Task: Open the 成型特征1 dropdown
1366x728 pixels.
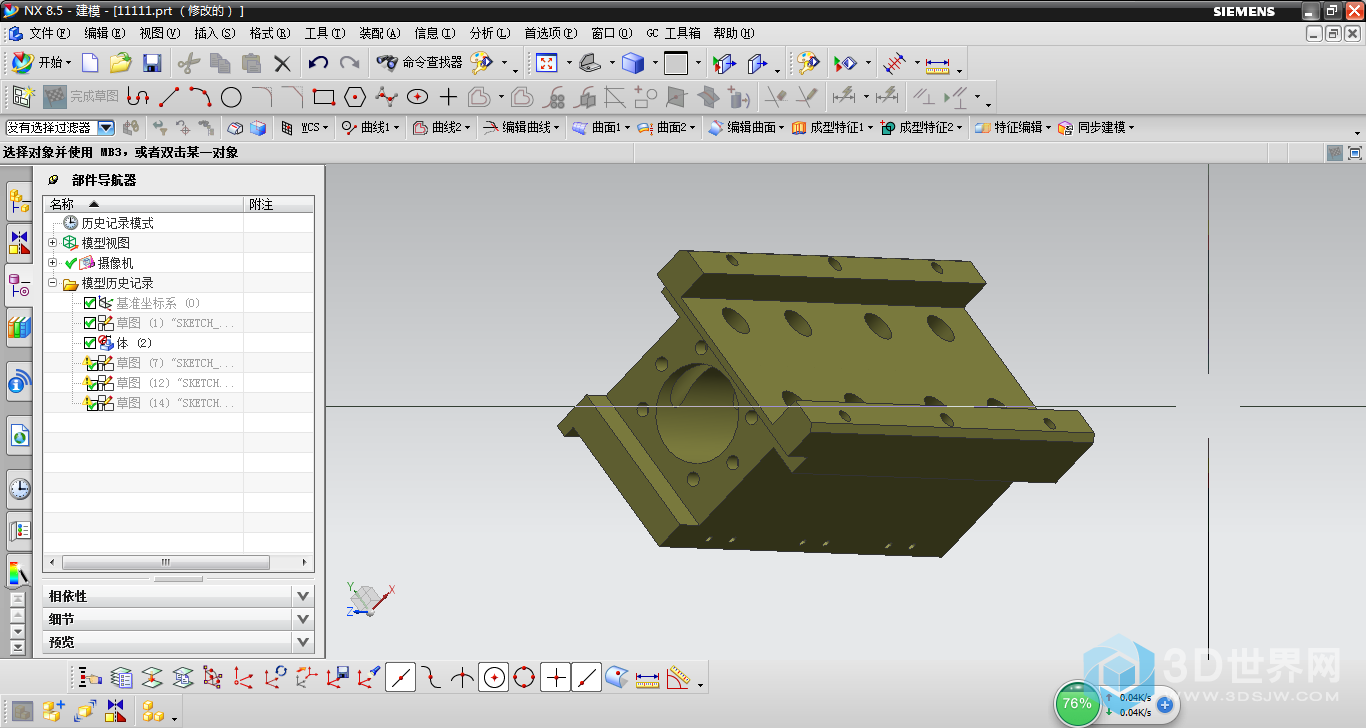Action: (x=832, y=128)
